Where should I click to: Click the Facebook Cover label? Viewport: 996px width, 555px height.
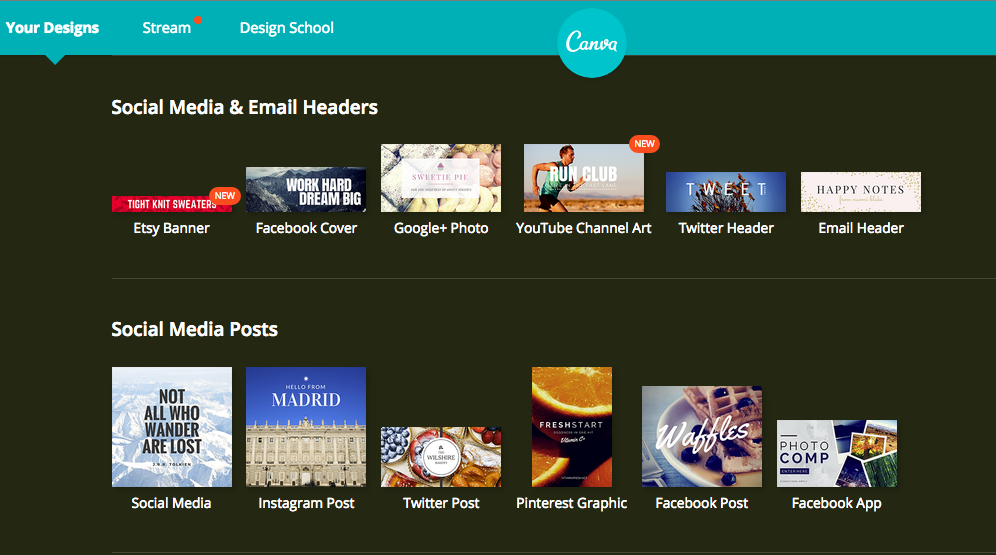pyautogui.click(x=306, y=228)
